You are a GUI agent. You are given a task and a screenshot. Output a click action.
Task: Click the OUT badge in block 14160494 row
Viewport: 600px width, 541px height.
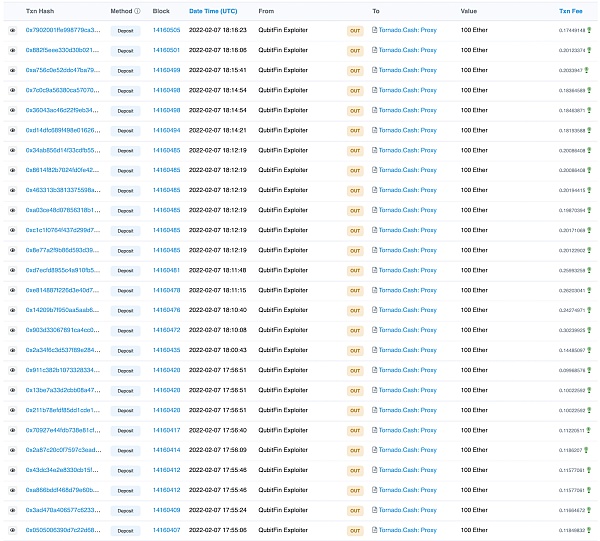tap(355, 130)
